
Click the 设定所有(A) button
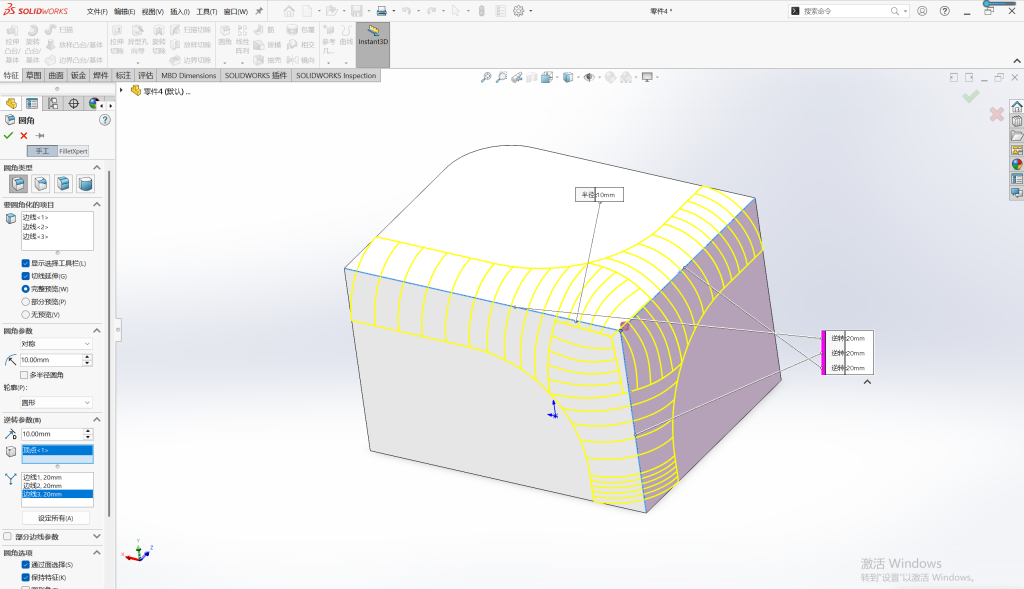click(56, 518)
